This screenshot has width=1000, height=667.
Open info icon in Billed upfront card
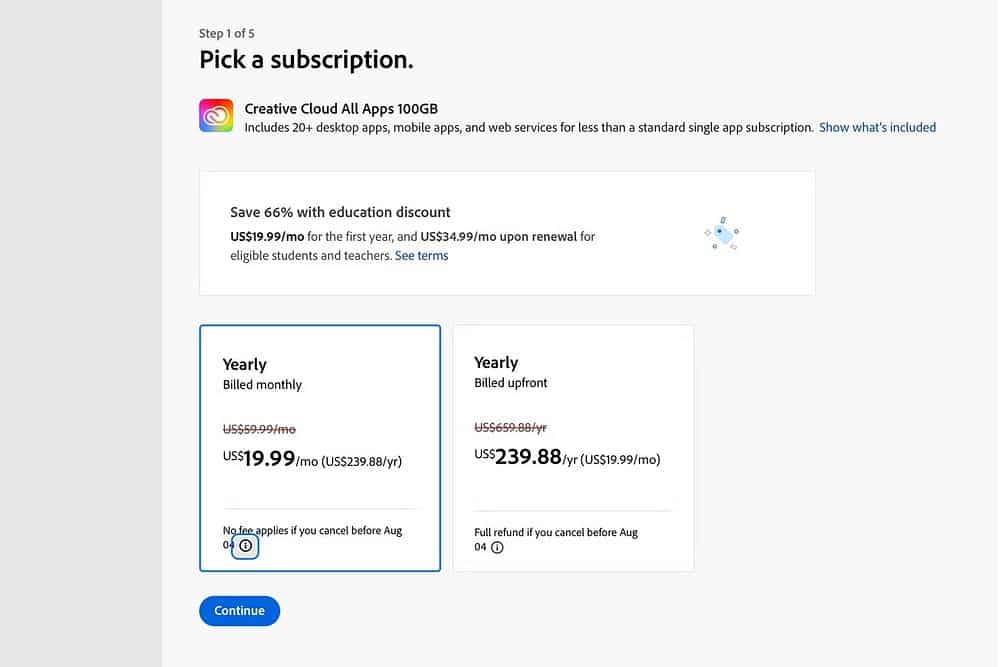click(498, 548)
